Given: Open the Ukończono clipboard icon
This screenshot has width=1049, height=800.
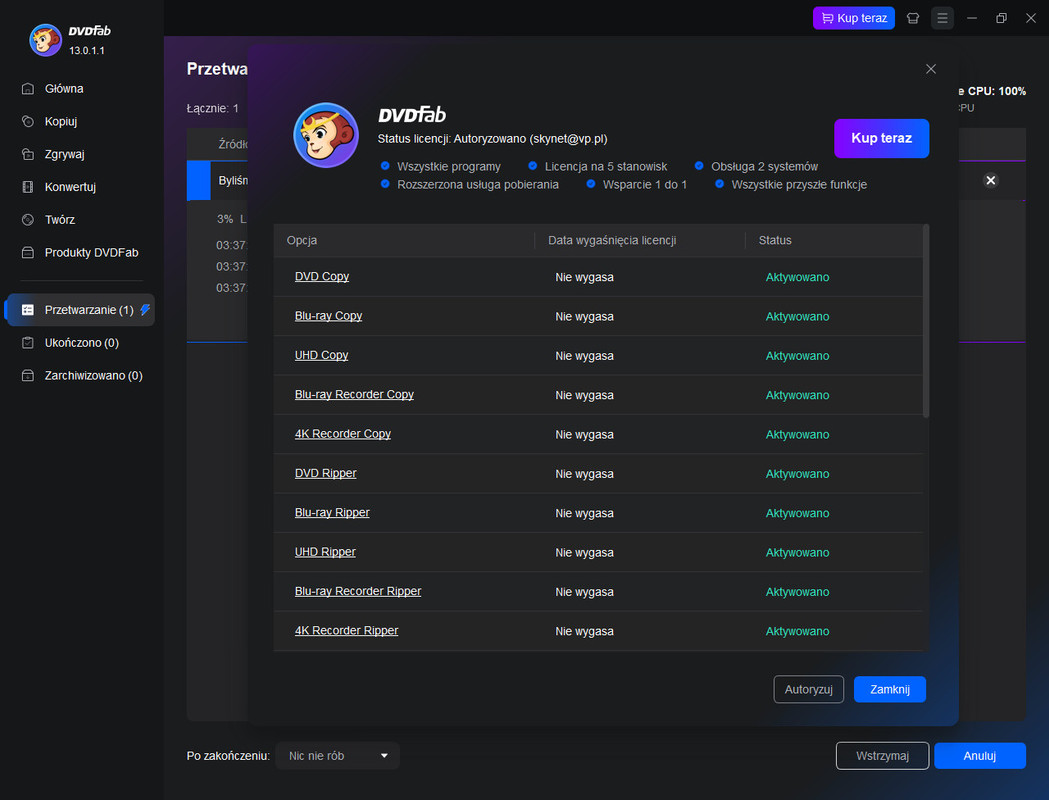Looking at the screenshot, I should [x=27, y=342].
